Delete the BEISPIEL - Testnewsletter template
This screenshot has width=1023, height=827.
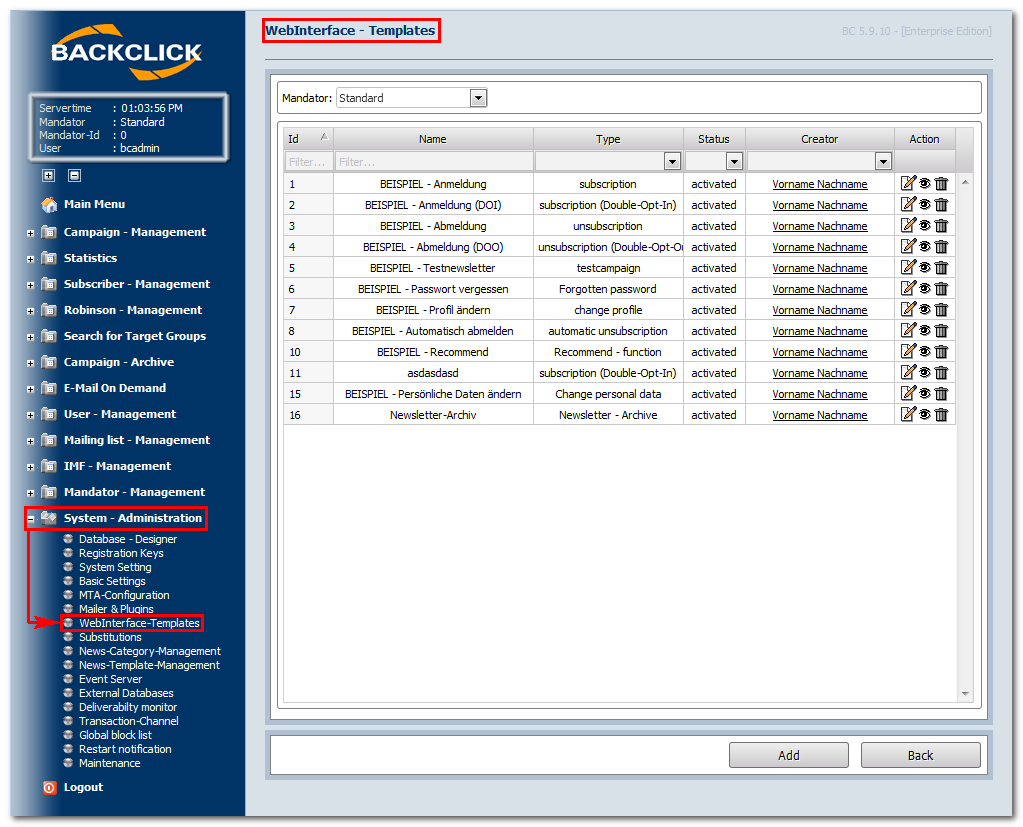coord(941,267)
